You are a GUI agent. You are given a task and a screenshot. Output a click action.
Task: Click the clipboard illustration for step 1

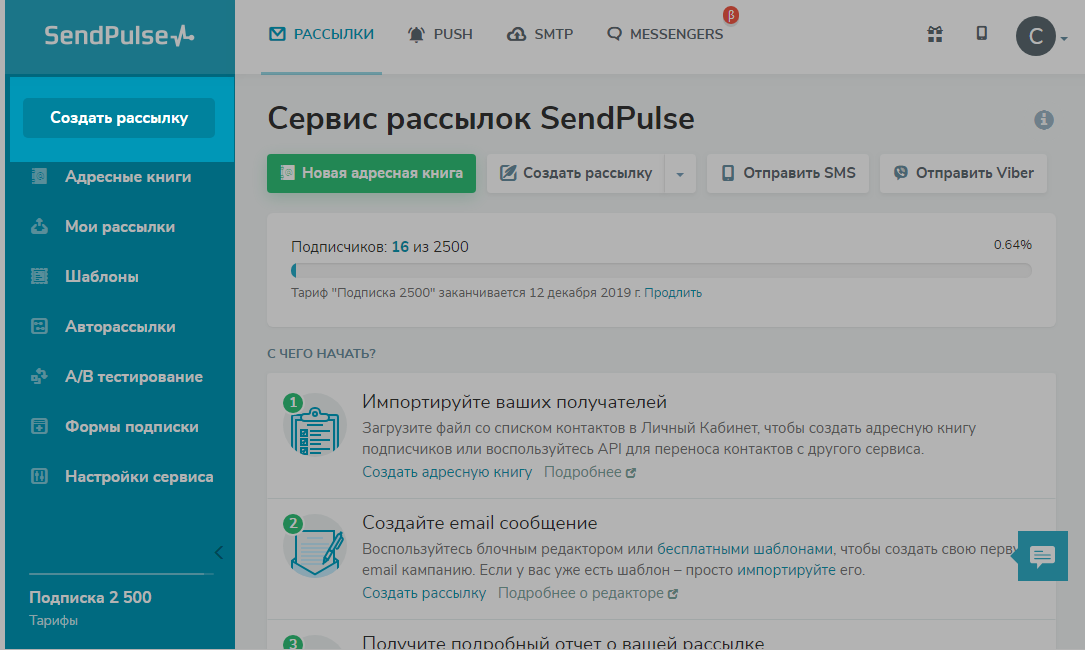(315, 426)
